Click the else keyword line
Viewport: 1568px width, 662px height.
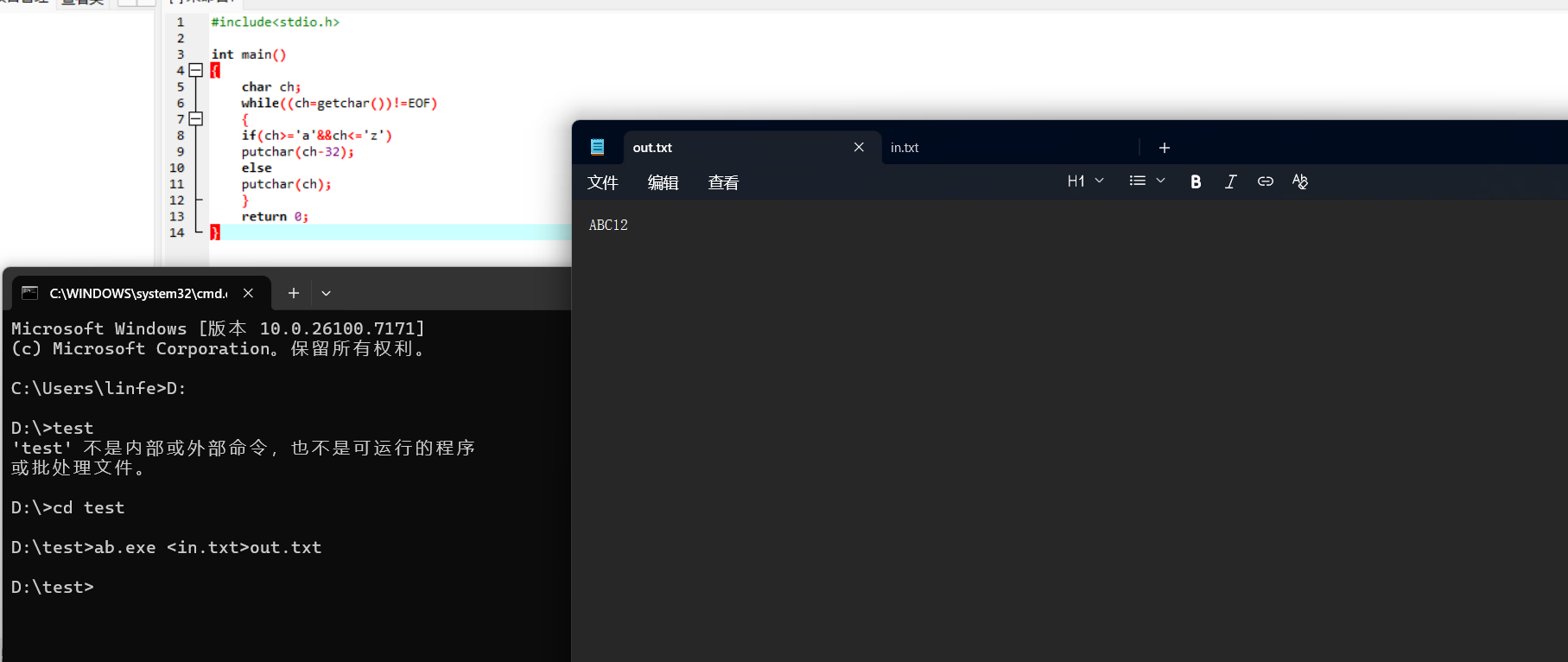pos(257,168)
